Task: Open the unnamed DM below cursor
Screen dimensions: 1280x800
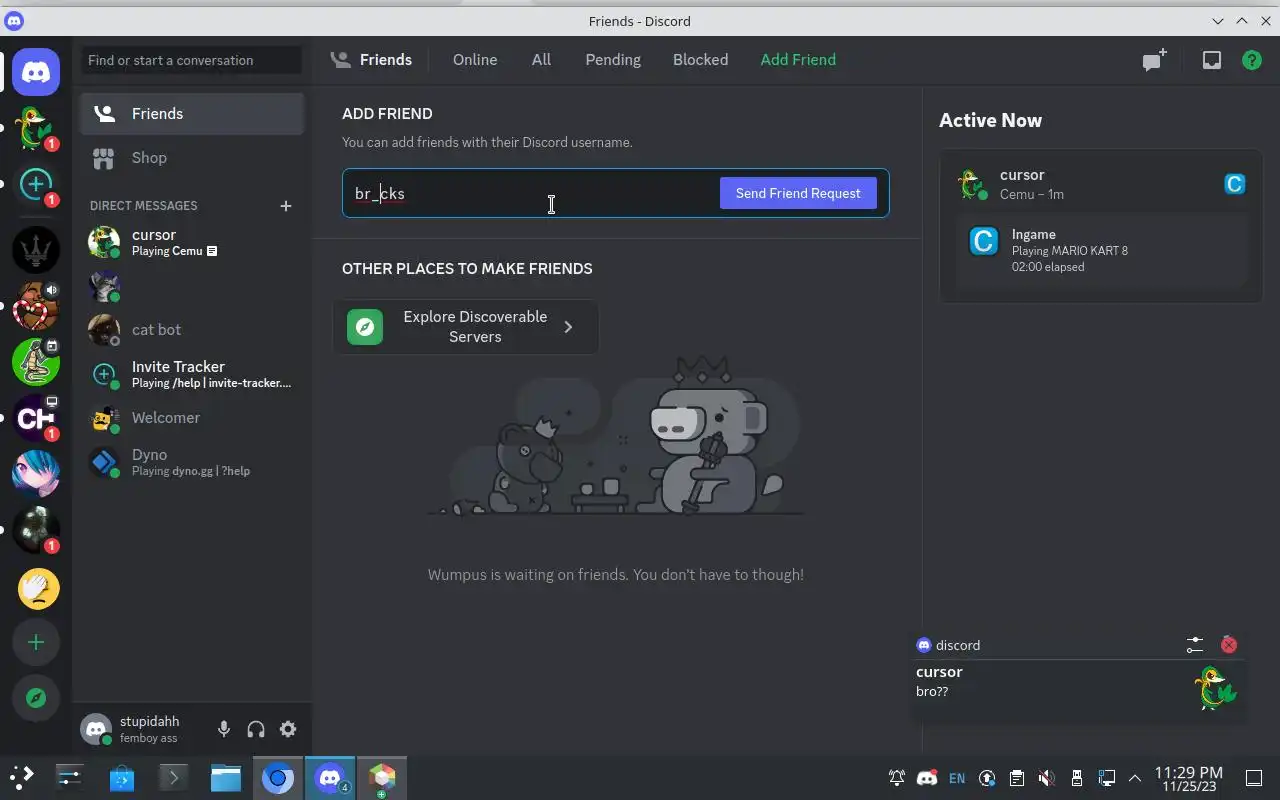Action: [x=192, y=286]
